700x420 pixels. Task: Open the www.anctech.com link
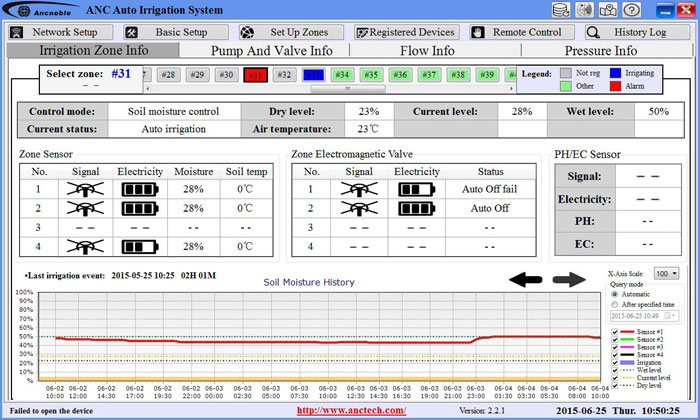351,411
